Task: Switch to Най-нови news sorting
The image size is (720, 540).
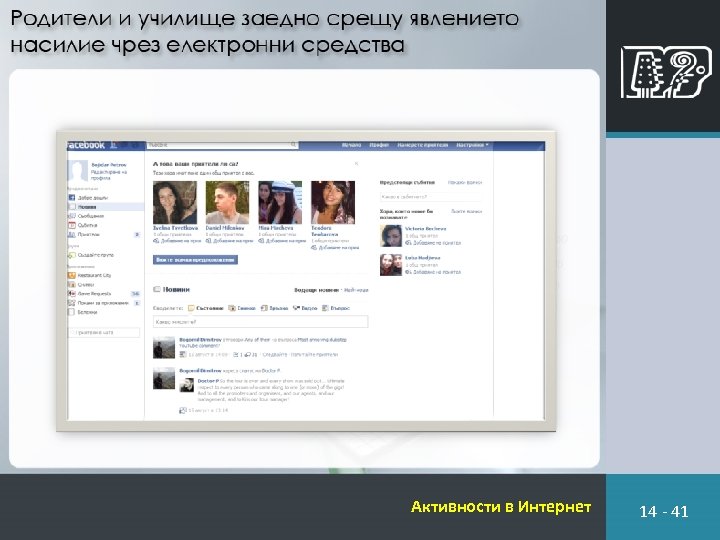Action: point(356,290)
